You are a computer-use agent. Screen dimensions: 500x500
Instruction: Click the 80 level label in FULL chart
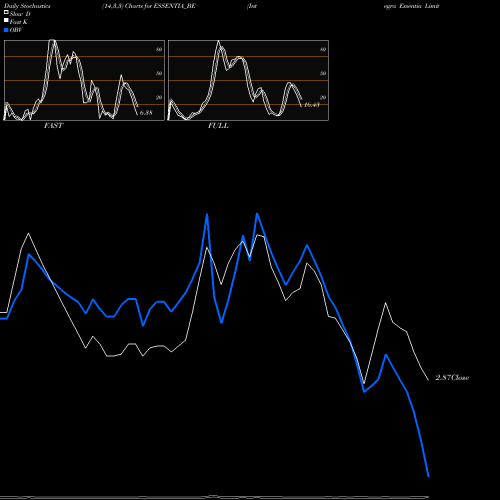click(323, 49)
